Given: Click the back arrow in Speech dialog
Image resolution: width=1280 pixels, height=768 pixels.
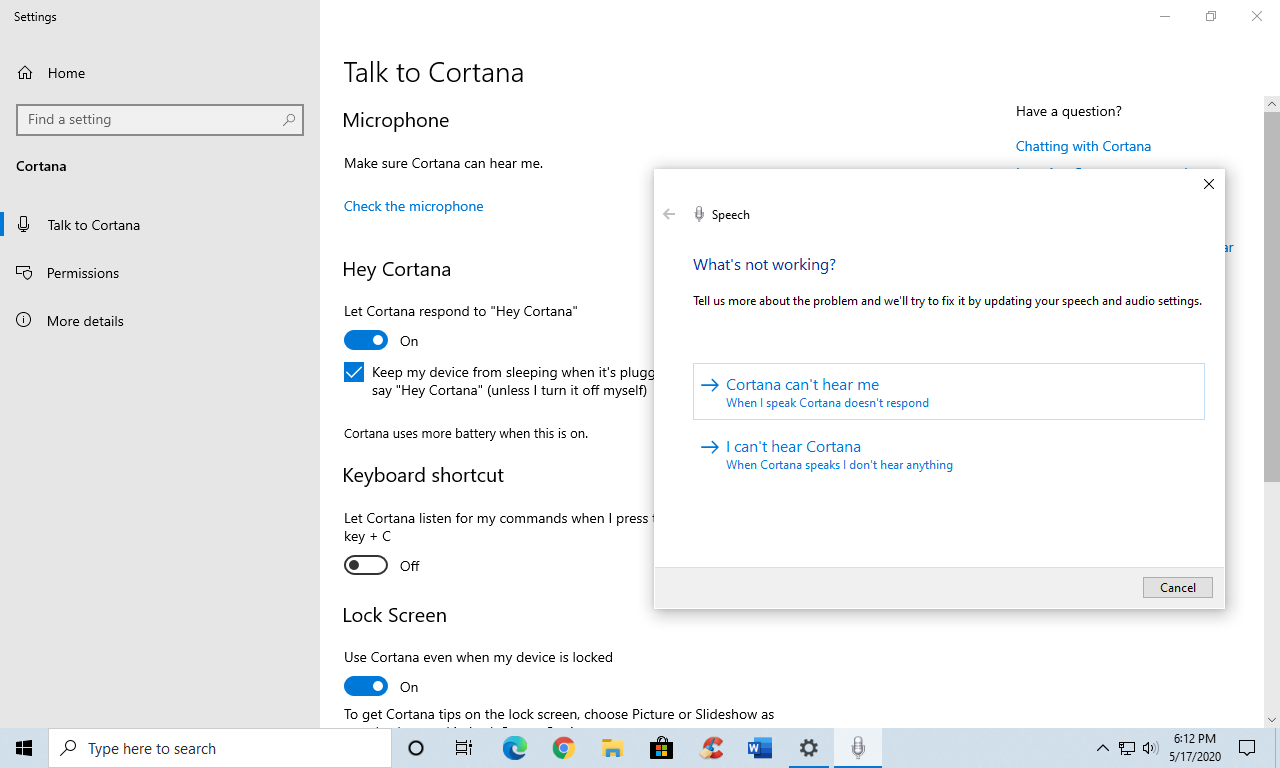Looking at the screenshot, I should click(669, 214).
